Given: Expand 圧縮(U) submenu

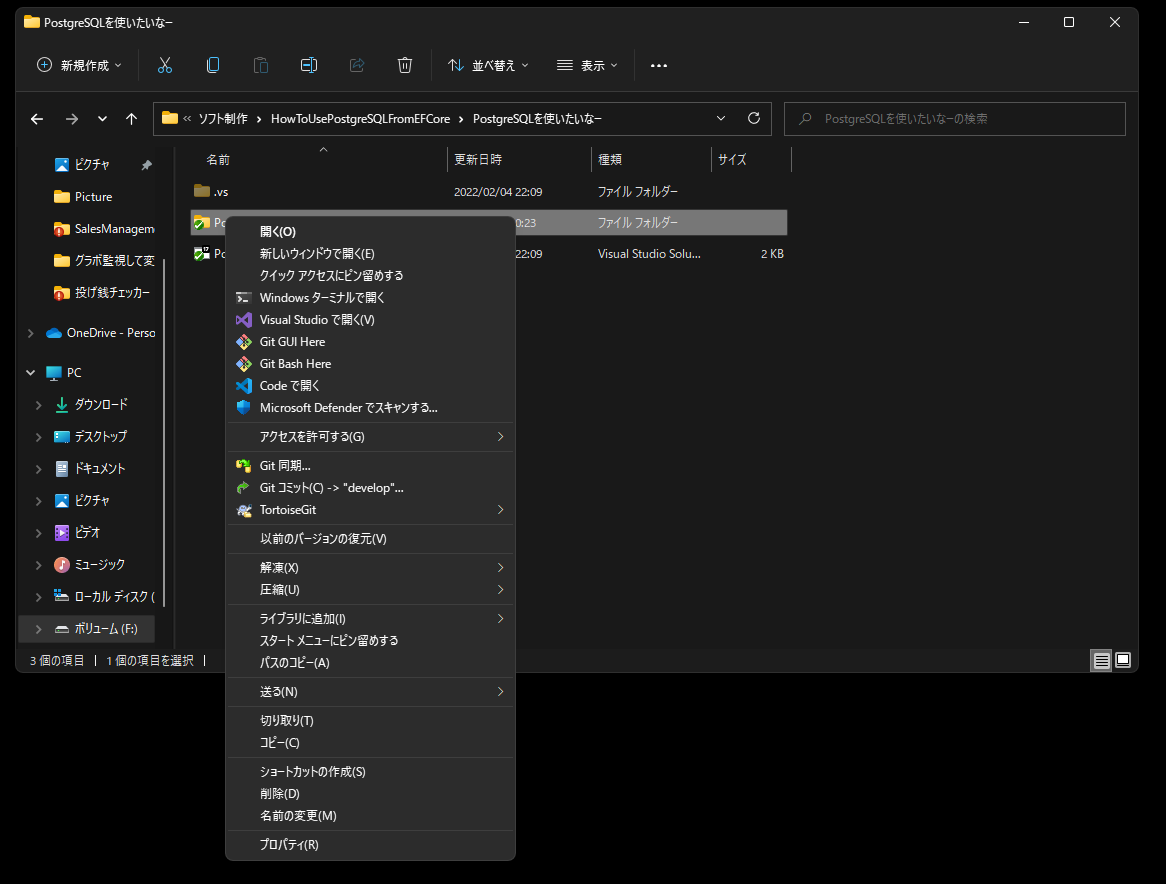Looking at the screenshot, I should (x=370, y=590).
